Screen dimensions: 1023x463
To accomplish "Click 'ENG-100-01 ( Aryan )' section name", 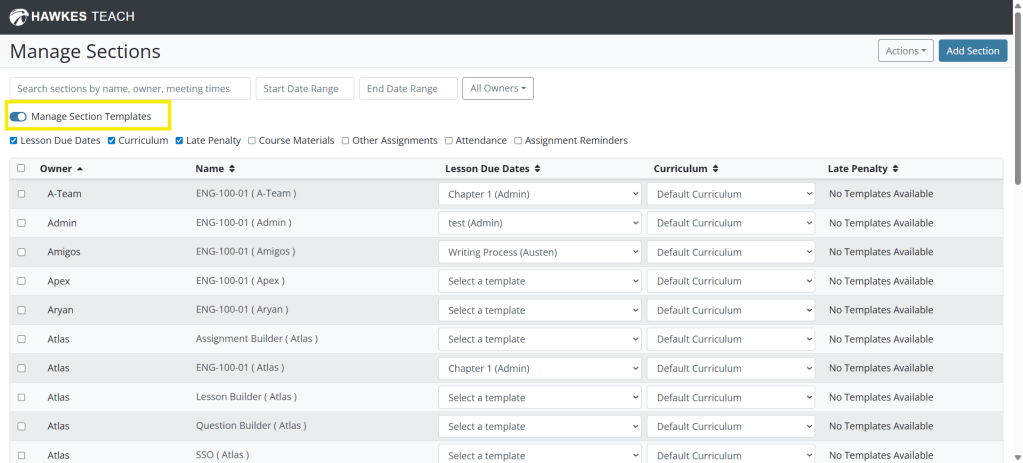I will pos(242,310).
